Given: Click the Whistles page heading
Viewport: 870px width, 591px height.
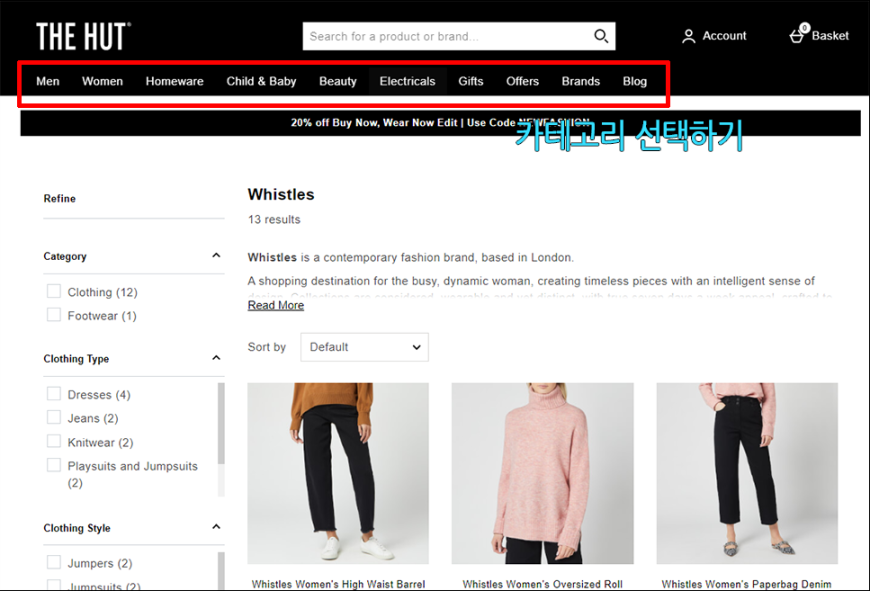Looking at the screenshot, I should [x=281, y=194].
